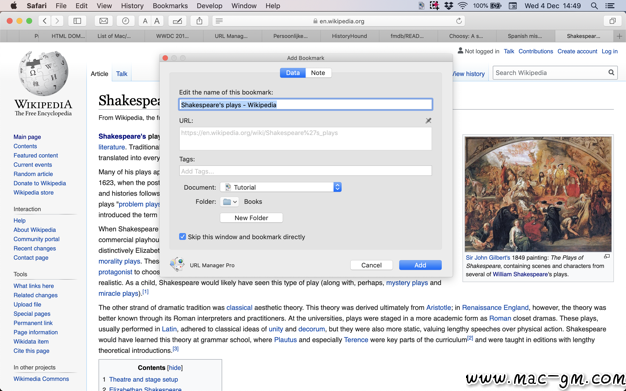Viewport: 626px width, 391px height.
Task: Follow the Create account link
Action: (x=577, y=51)
